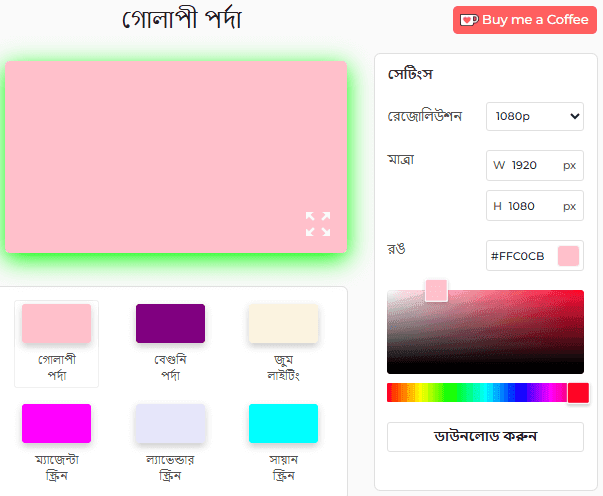Click the বেগুনি পর্দা caption text

(x=170, y=367)
